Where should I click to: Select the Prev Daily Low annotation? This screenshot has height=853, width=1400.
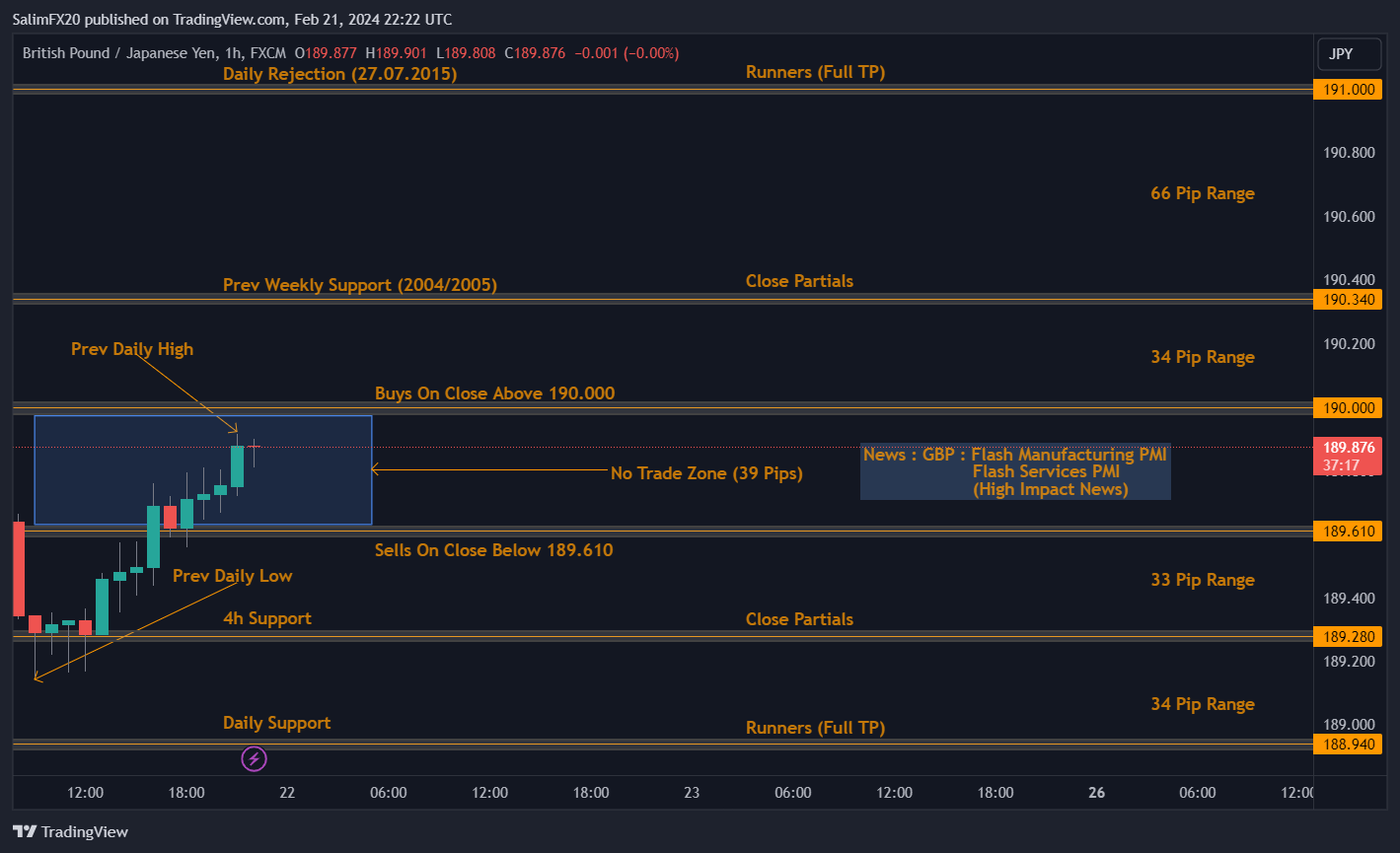(232, 576)
